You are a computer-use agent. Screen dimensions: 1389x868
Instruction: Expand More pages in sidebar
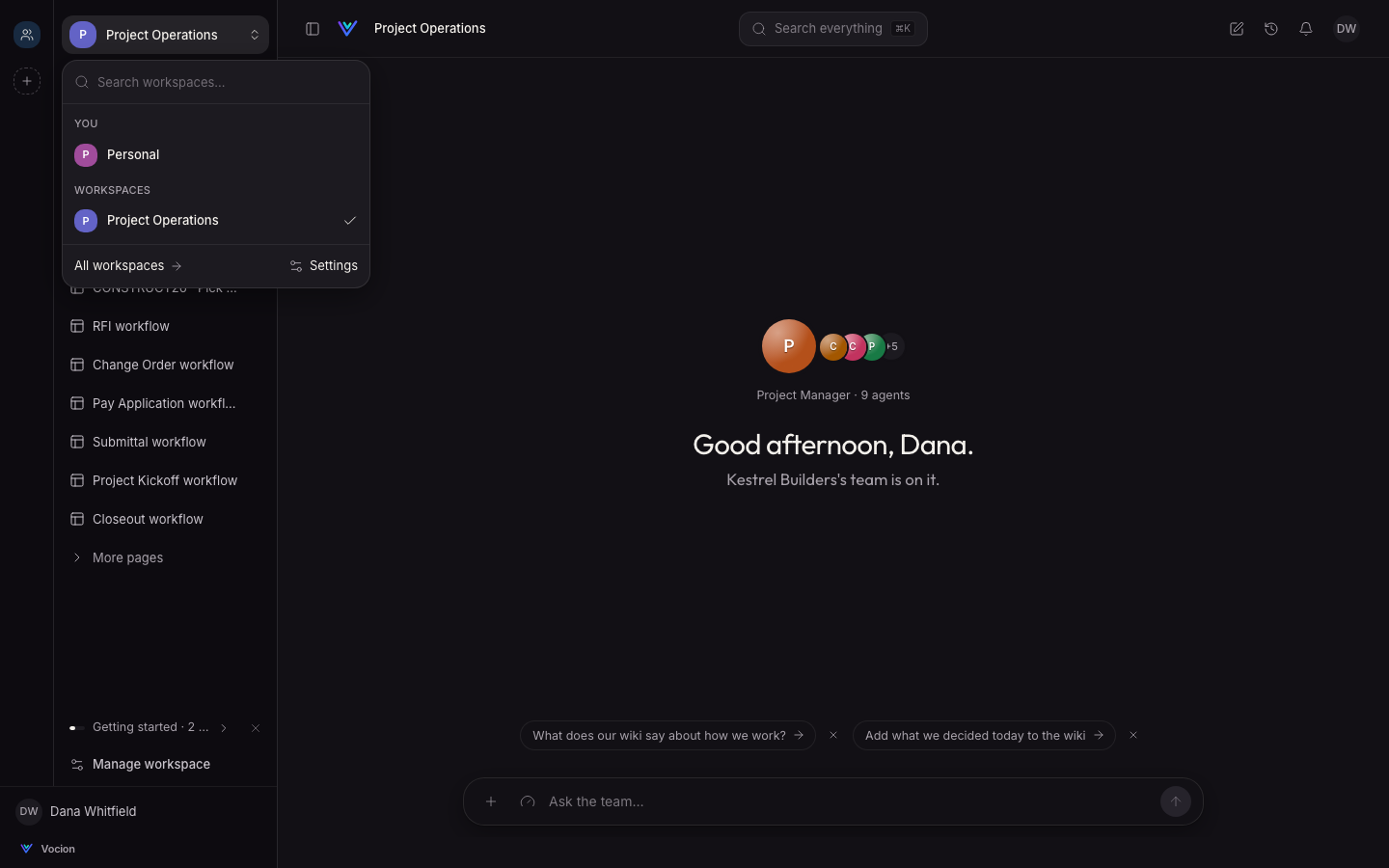pos(165,557)
